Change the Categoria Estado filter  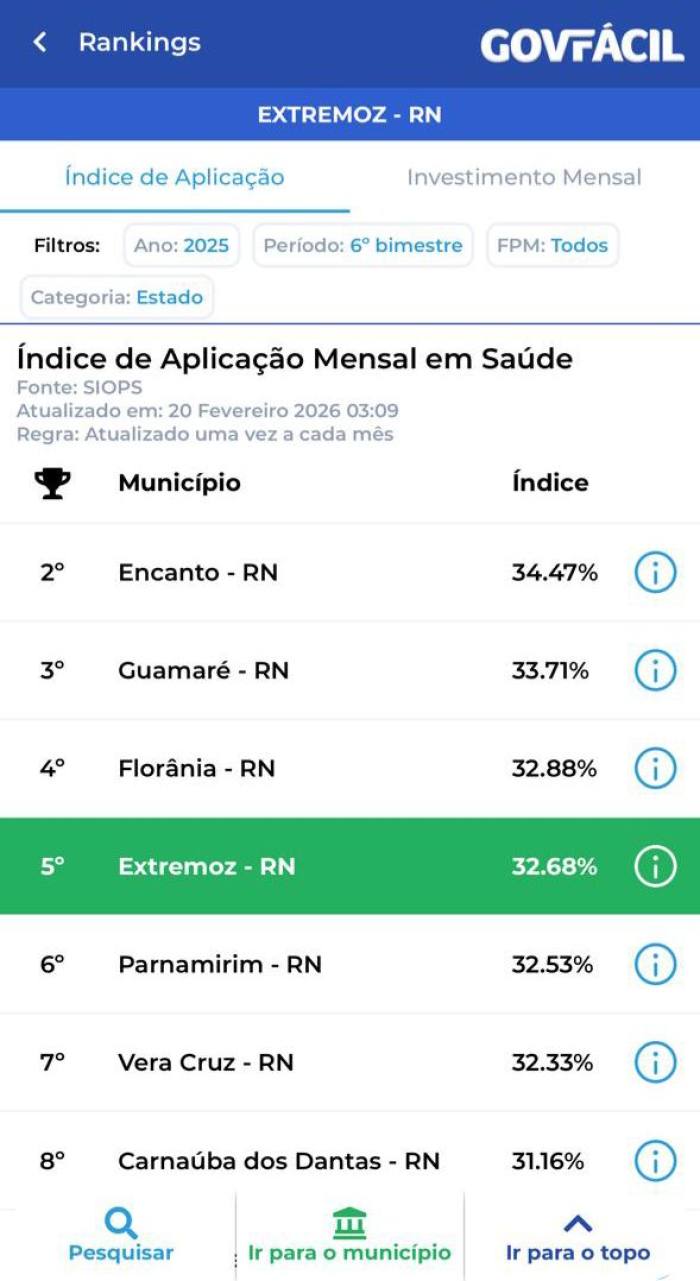(117, 297)
